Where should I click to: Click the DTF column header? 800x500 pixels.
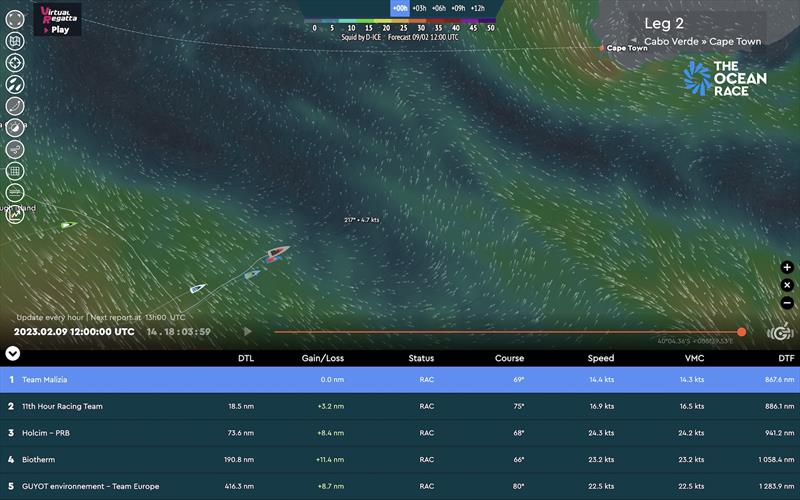pyautogui.click(x=786, y=358)
